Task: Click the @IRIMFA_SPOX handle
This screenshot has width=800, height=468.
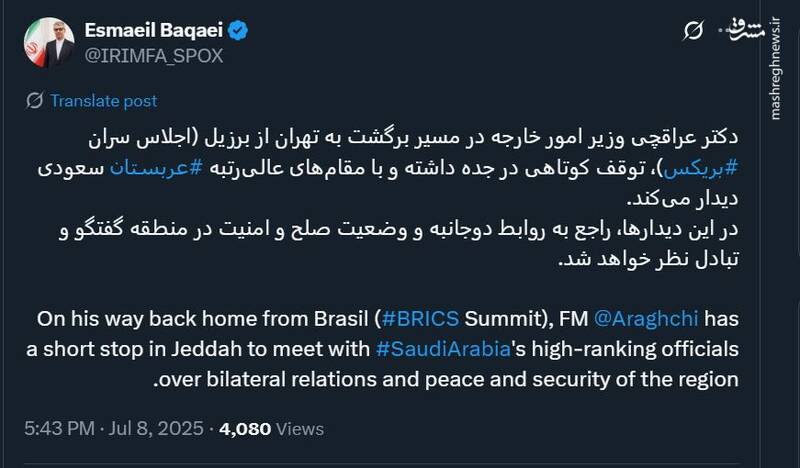Action: (x=147, y=56)
